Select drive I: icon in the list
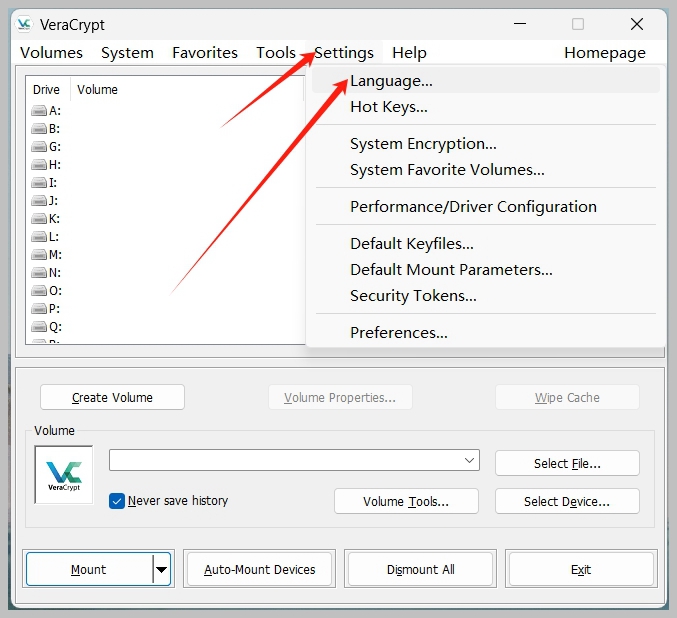 pyautogui.click(x=39, y=183)
